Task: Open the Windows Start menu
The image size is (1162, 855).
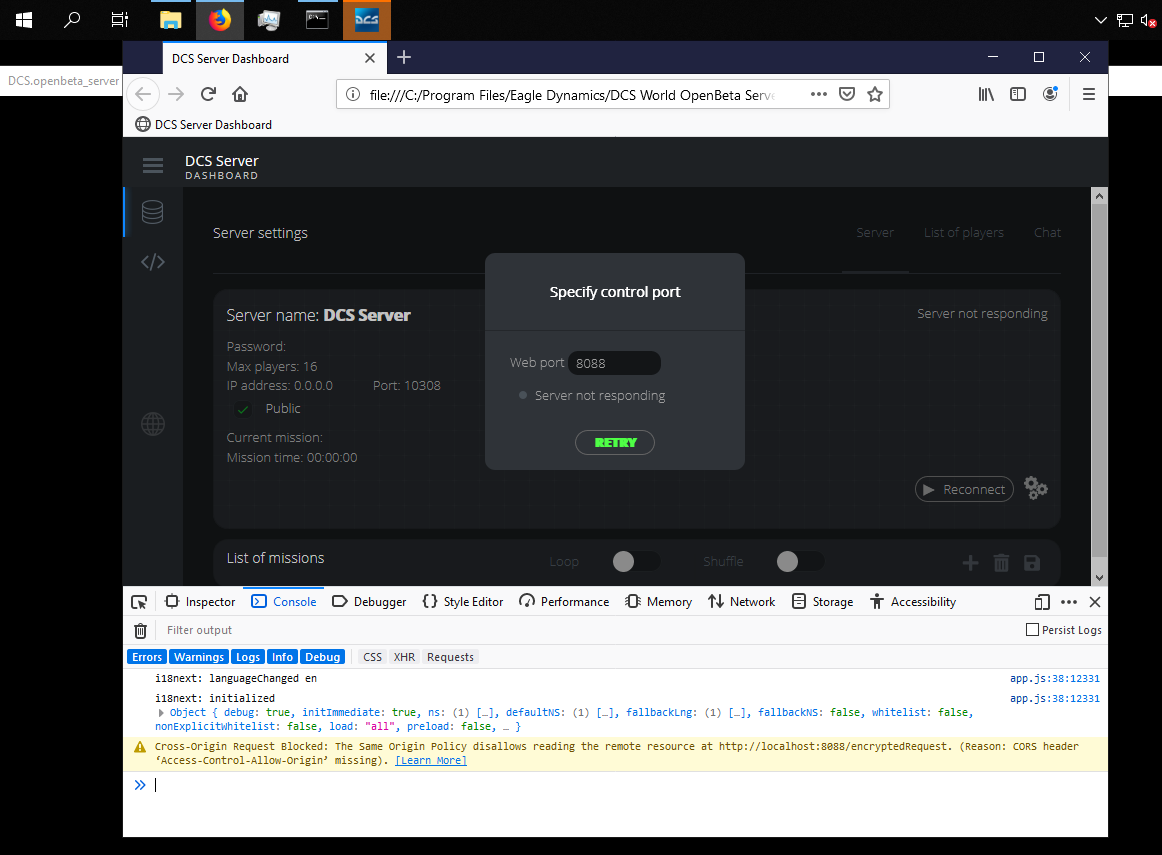Action: click(x=24, y=20)
